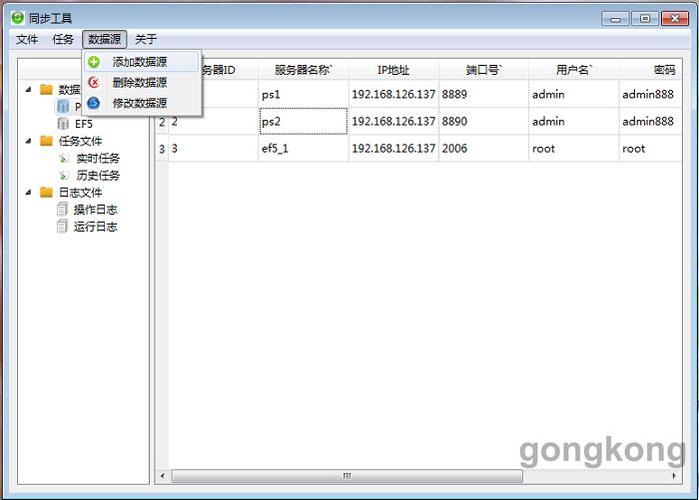Collapse the 日志文件 tree node arrow
This screenshot has width=699, height=500.
[x=29, y=192]
